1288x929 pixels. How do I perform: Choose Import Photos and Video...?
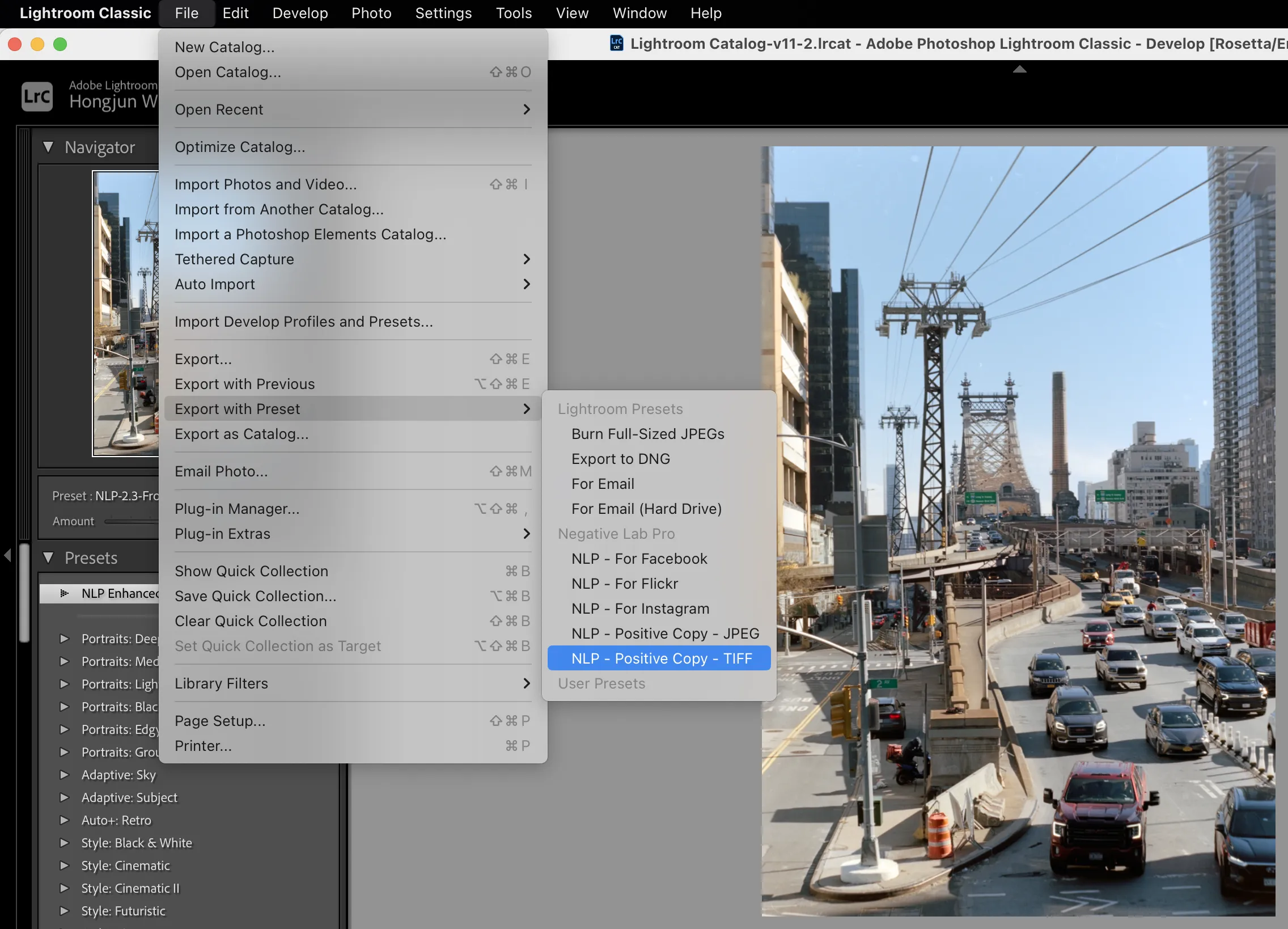353,184
